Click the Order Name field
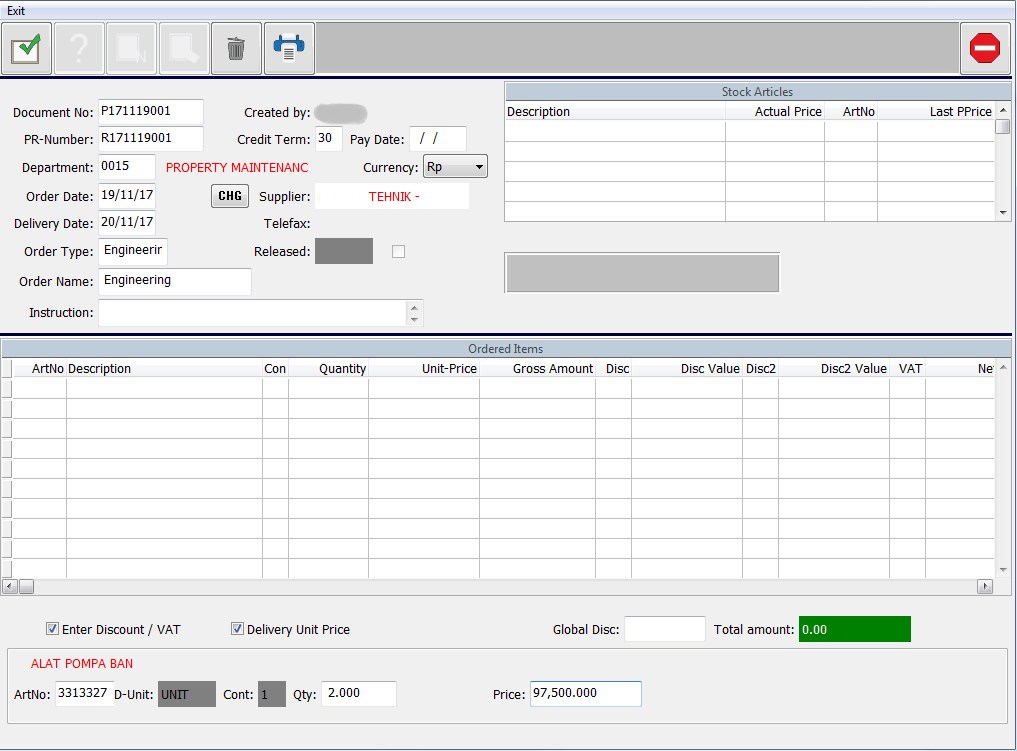The width and height of the screenshot is (1017, 751). point(175,281)
